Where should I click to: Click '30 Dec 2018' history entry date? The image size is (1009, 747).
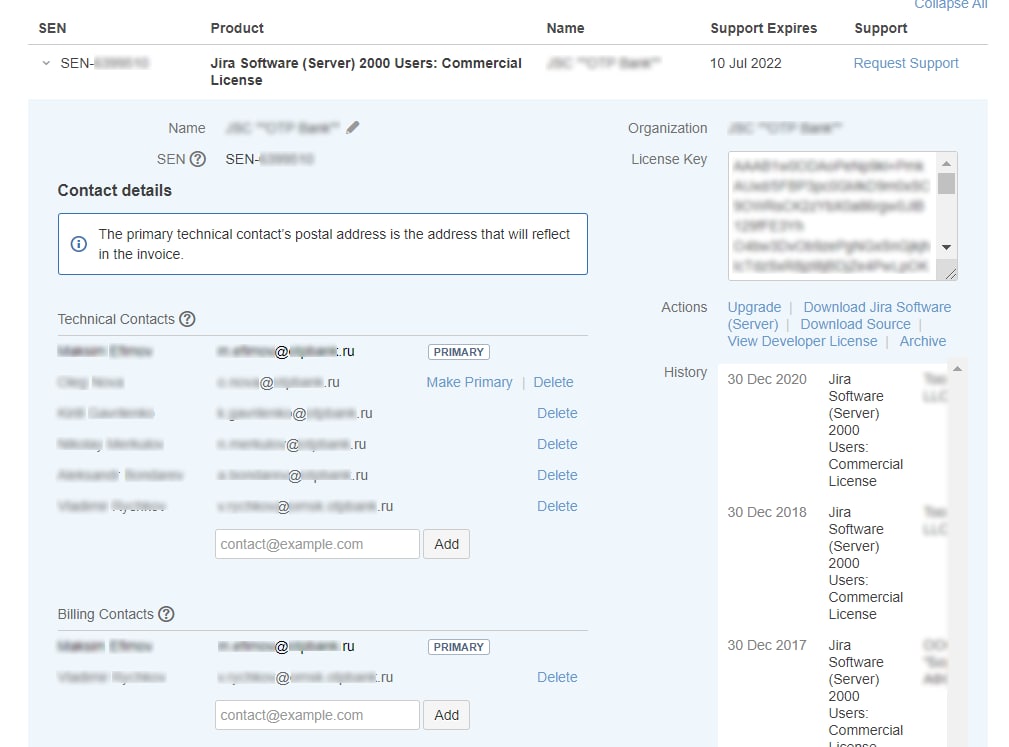(x=766, y=512)
